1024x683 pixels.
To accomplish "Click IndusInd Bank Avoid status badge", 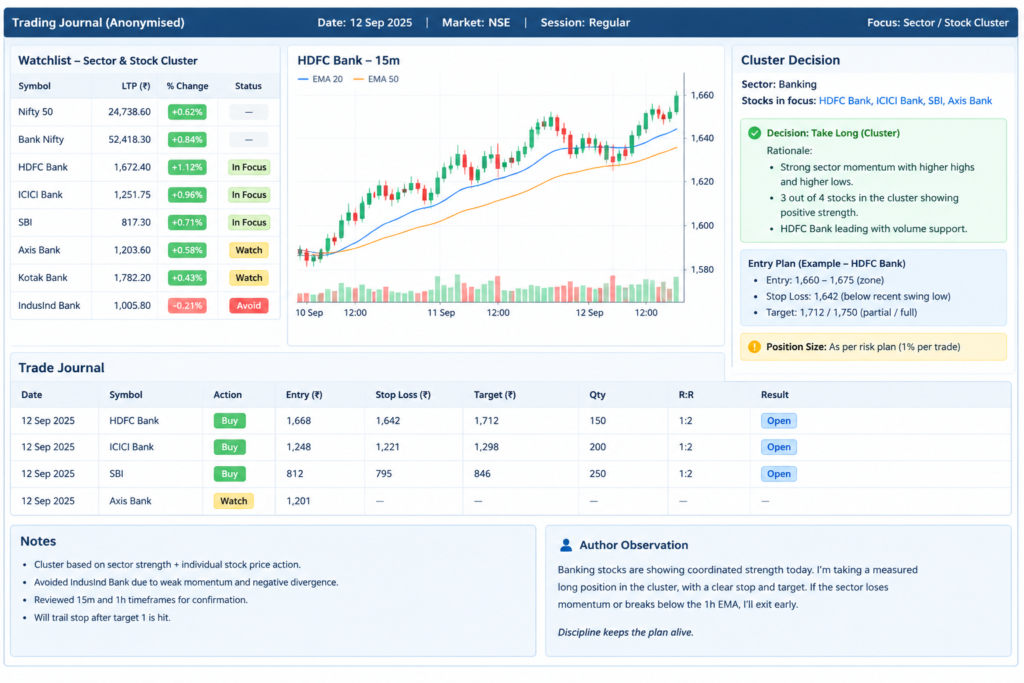I will [249, 306].
